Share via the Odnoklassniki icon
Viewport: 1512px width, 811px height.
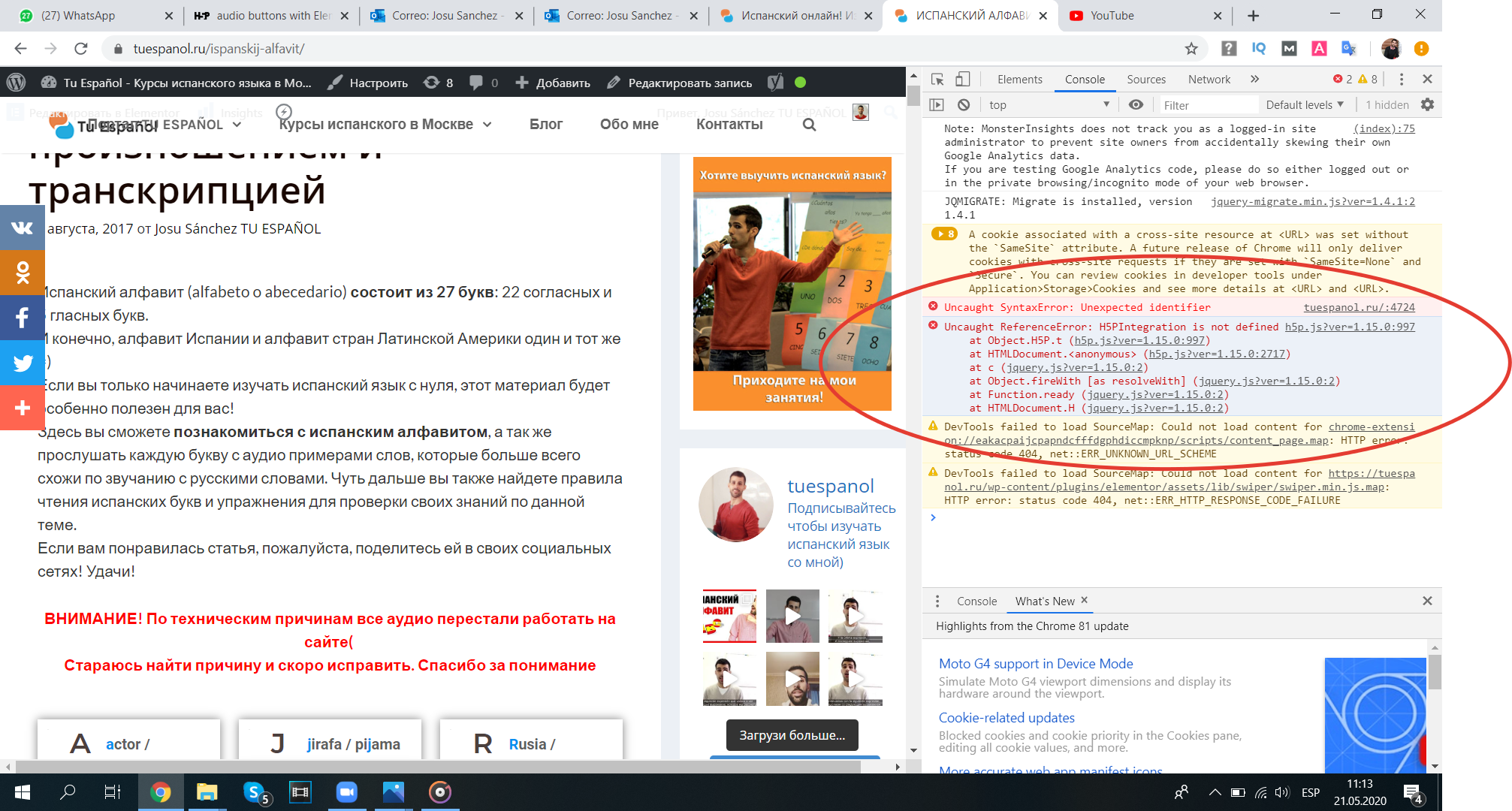(22, 273)
